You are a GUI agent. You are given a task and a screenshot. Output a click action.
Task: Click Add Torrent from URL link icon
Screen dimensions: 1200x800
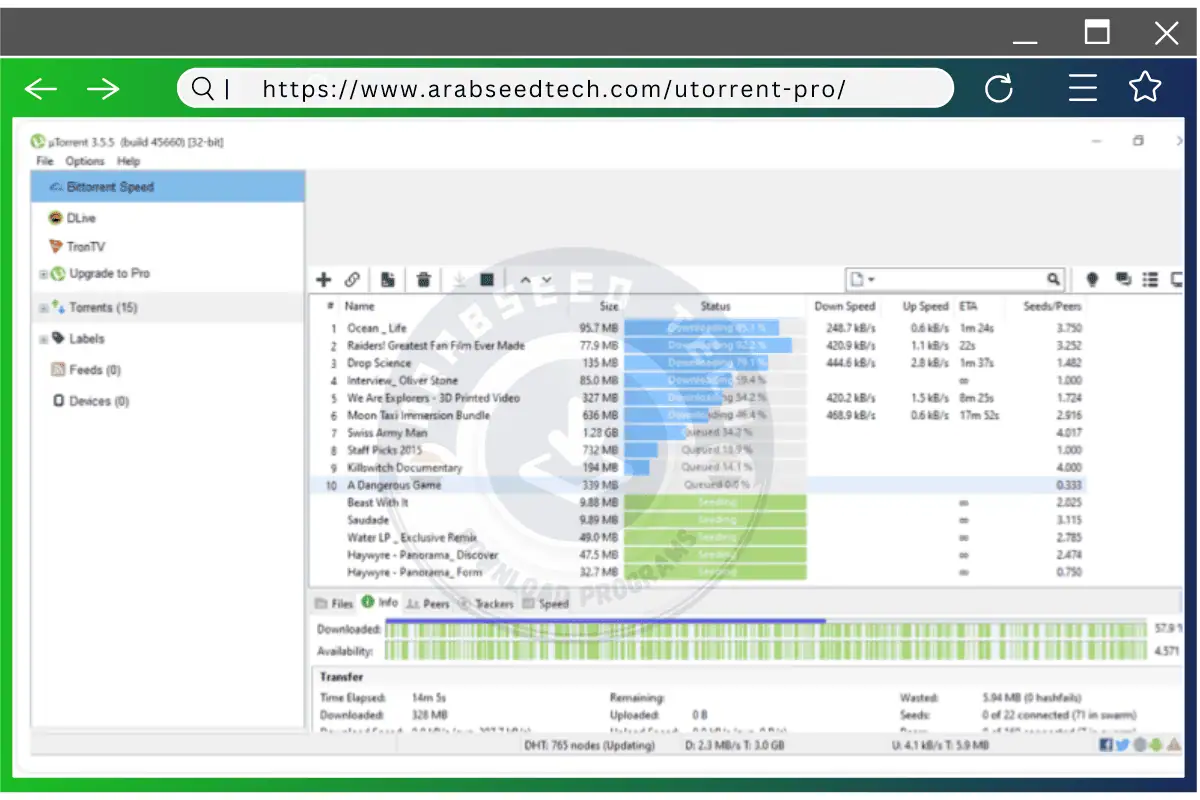[353, 280]
